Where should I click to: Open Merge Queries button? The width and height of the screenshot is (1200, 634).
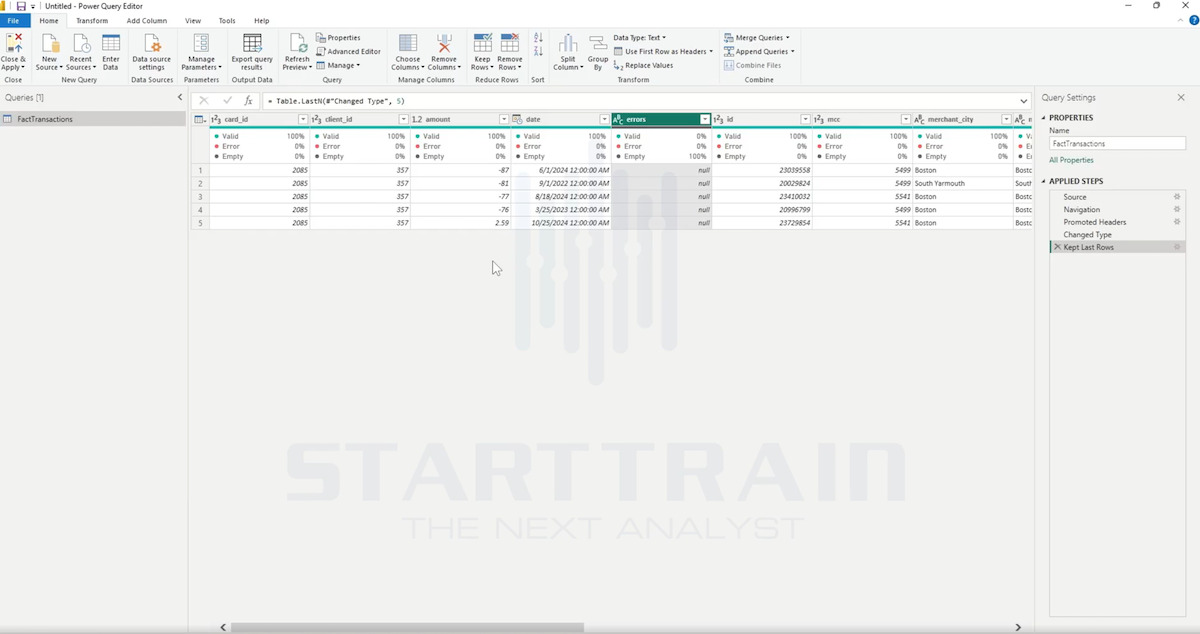756,38
